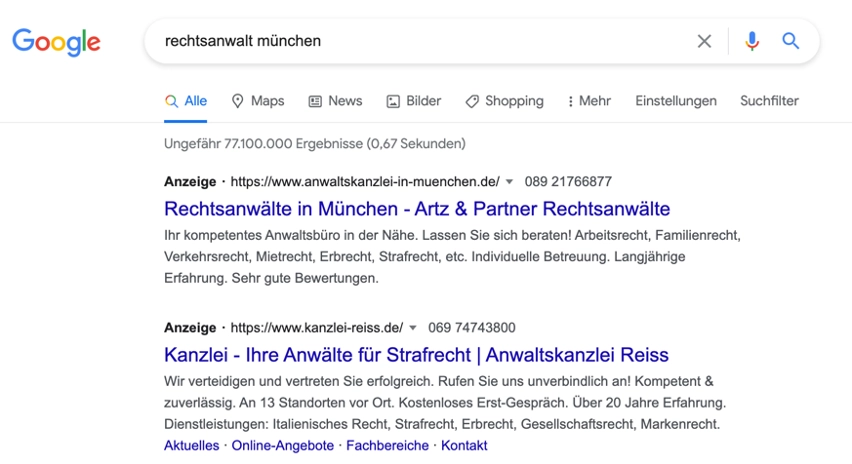Click the Aktuelles sitelink

coord(191,446)
